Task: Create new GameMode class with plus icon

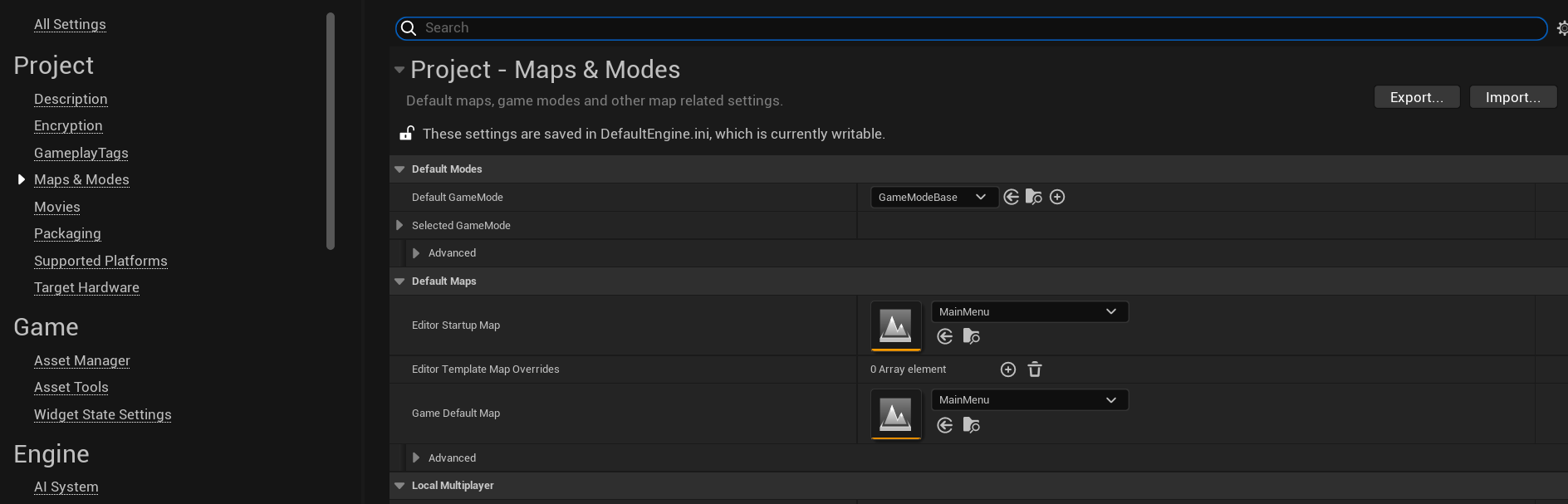Action: click(x=1057, y=197)
